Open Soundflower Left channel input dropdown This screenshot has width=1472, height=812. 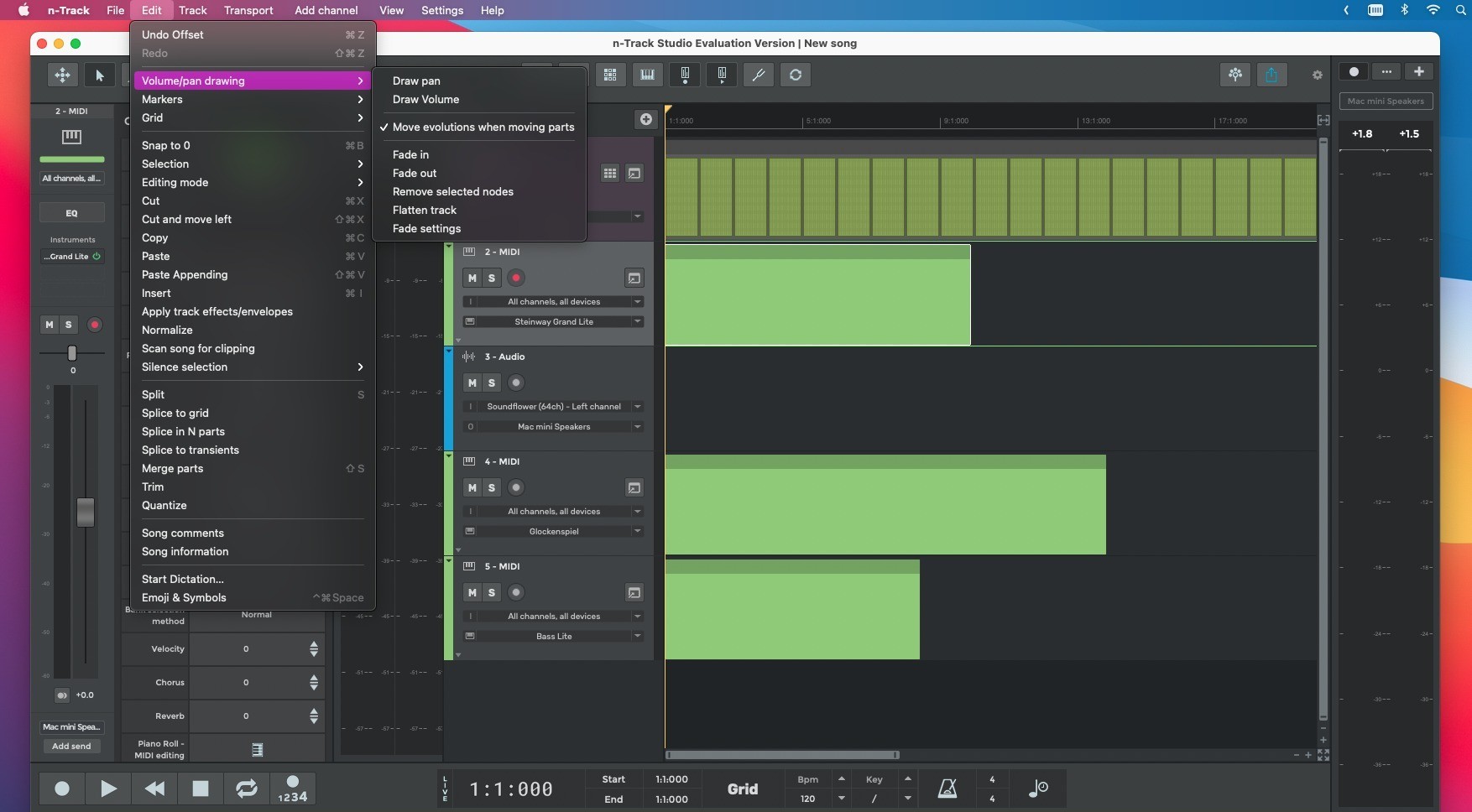[x=554, y=406]
